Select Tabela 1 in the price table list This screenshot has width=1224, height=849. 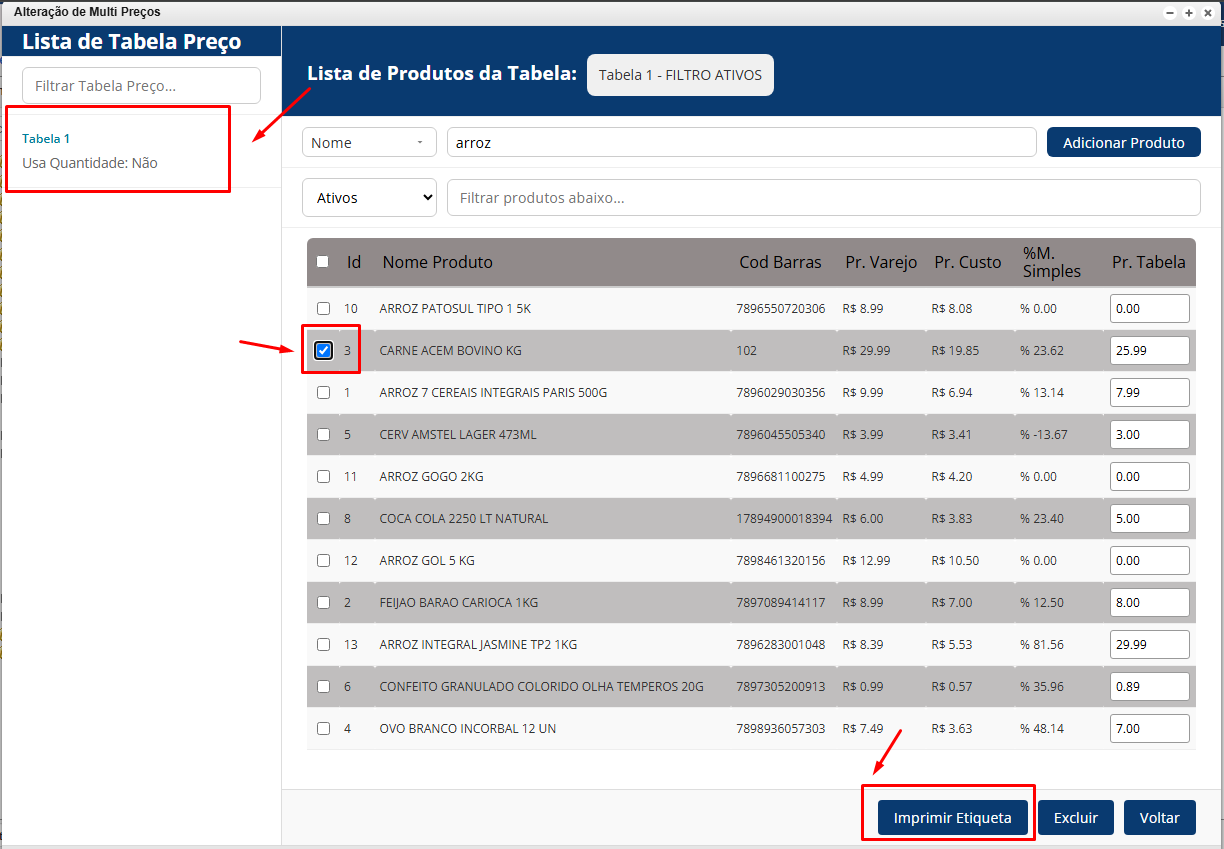tap(46, 139)
